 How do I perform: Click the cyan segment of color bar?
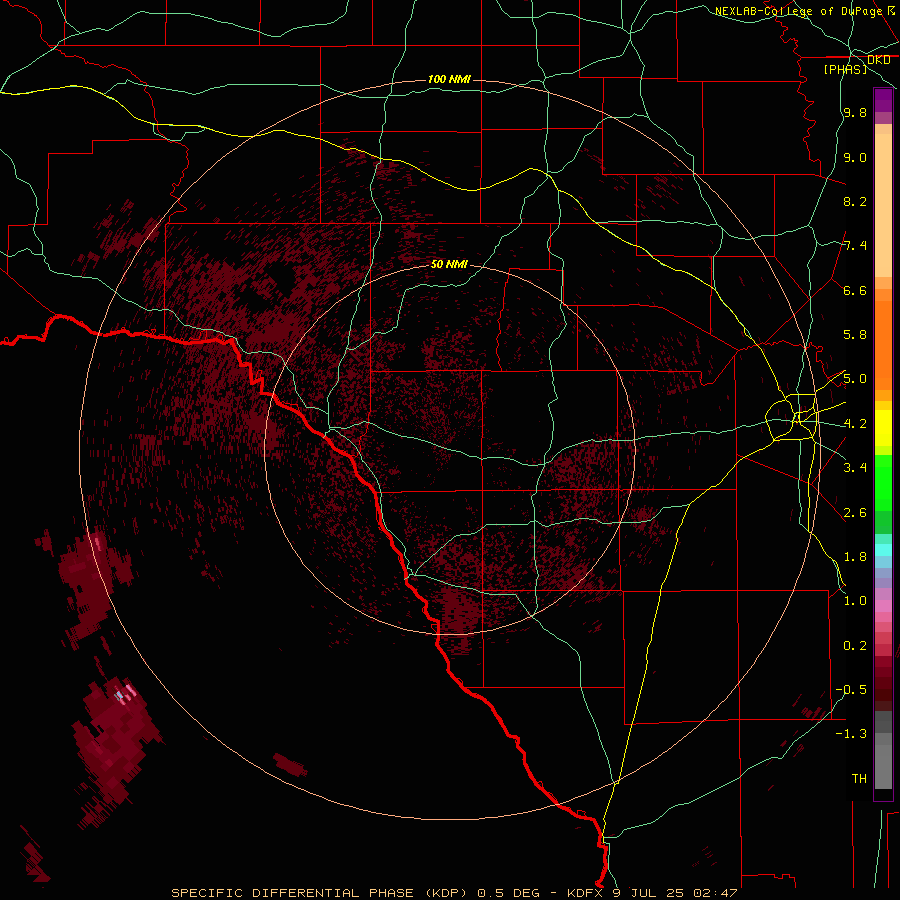[x=883, y=549]
